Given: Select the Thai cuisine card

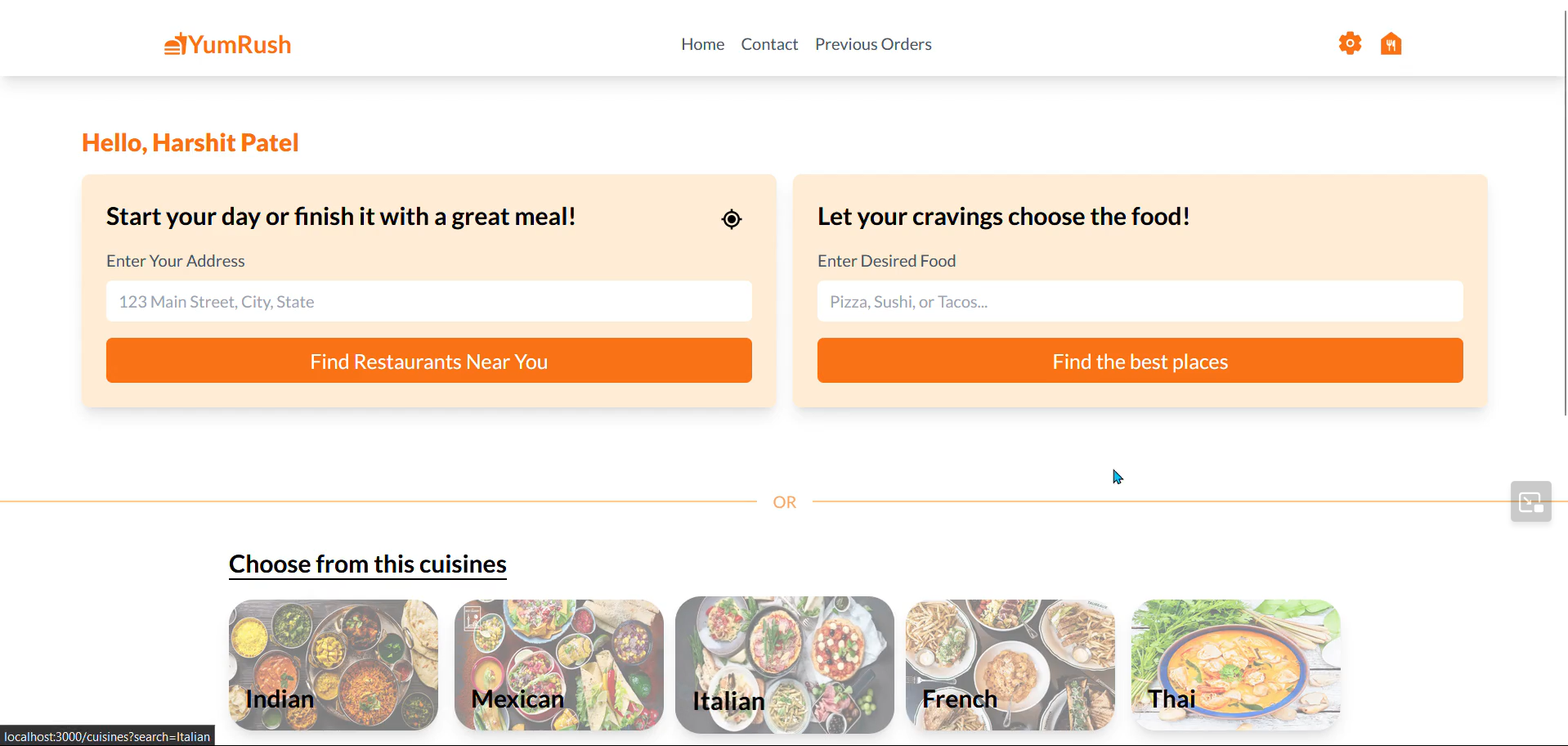Looking at the screenshot, I should 1236,664.
